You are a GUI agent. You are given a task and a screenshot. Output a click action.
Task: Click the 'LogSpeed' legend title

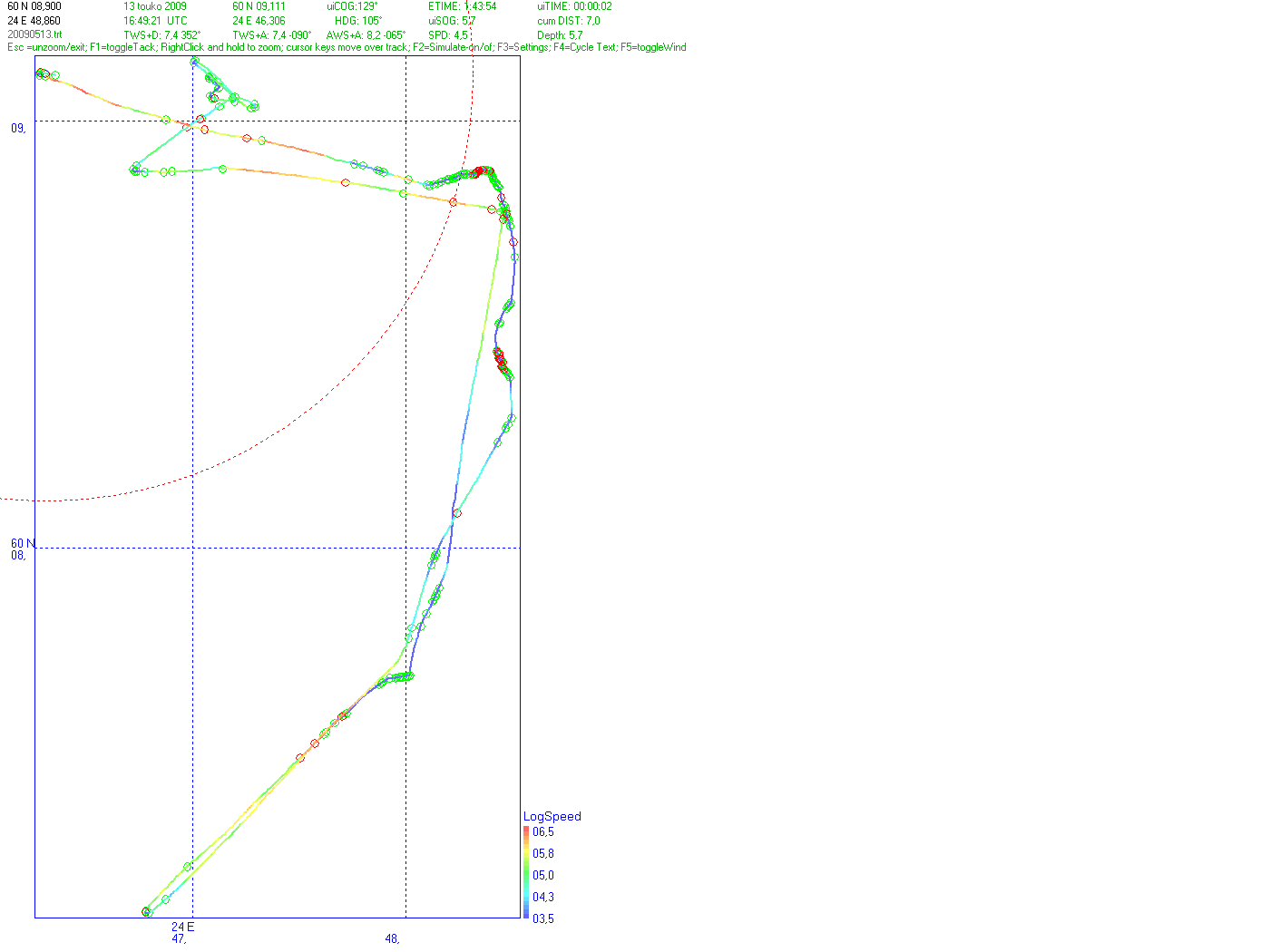click(552, 816)
